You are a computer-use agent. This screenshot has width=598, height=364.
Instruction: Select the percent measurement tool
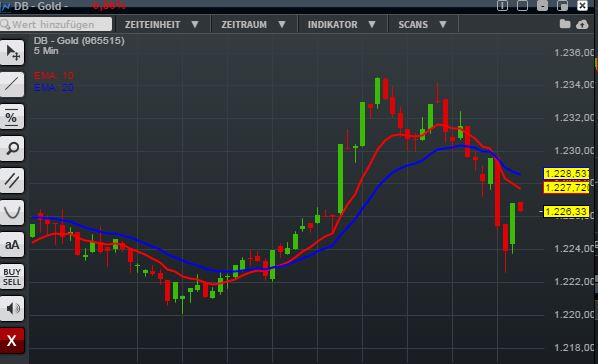[x=12, y=117]
